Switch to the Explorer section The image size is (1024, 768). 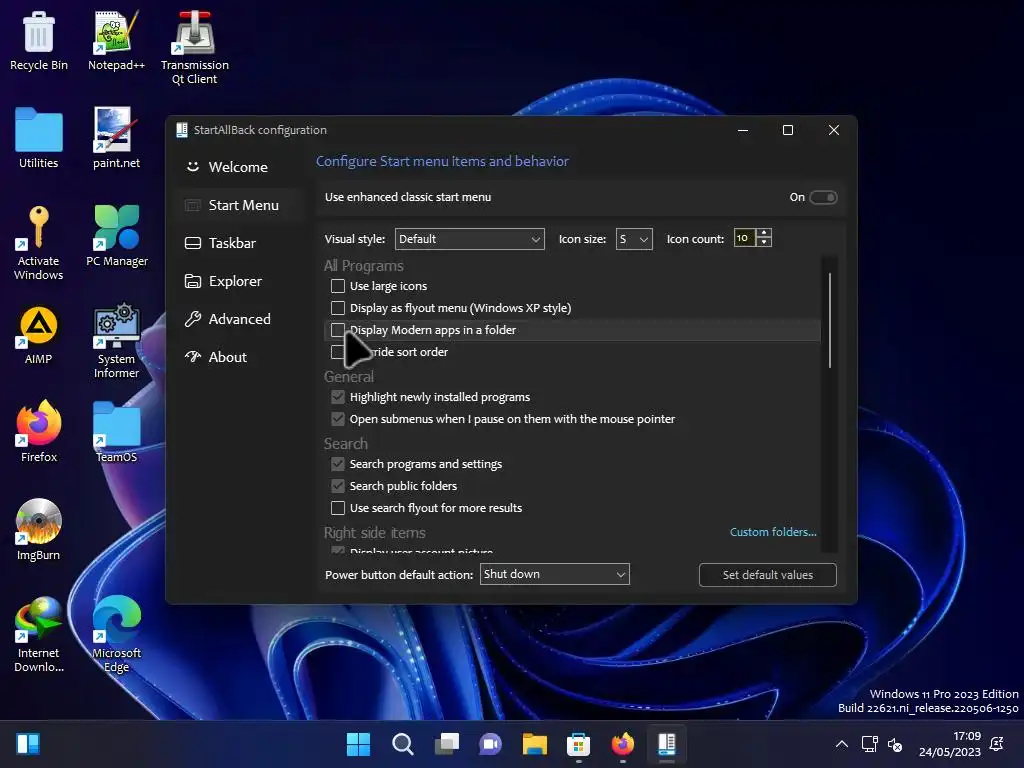click(x=239, y=281)
